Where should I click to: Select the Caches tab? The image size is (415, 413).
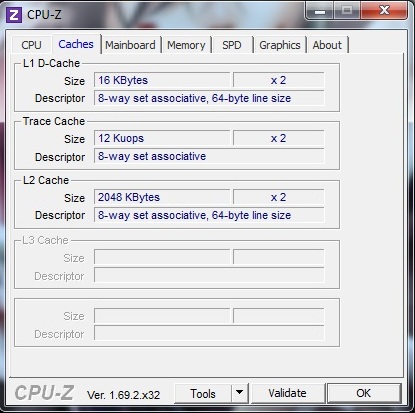76,44
